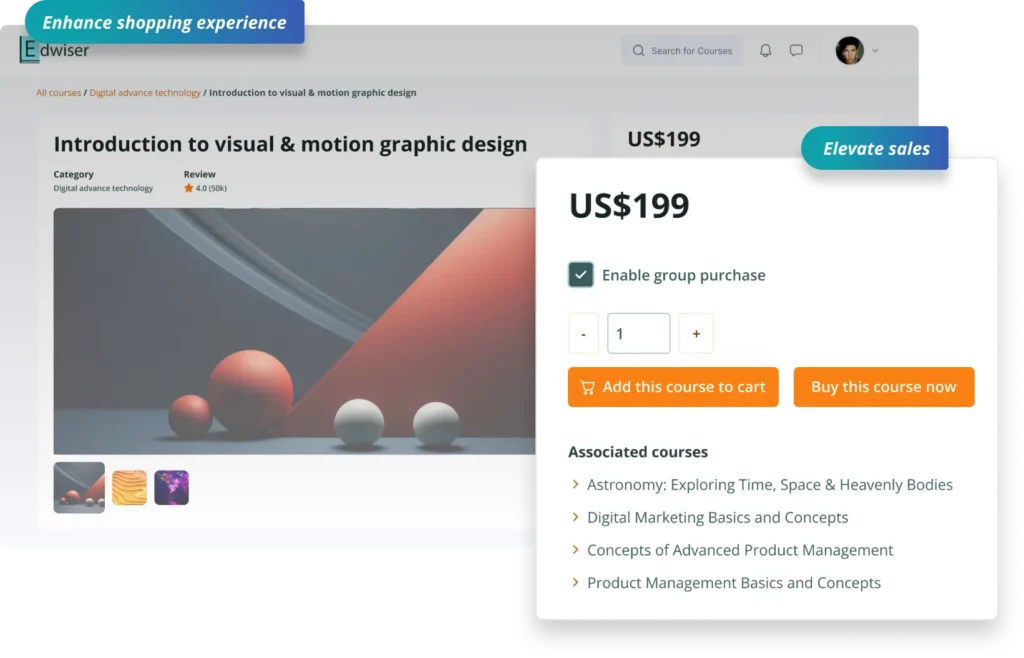Click the orange star next to the 4.0 rating
Screen dimensions: 1024x658
tap(189, 187)
